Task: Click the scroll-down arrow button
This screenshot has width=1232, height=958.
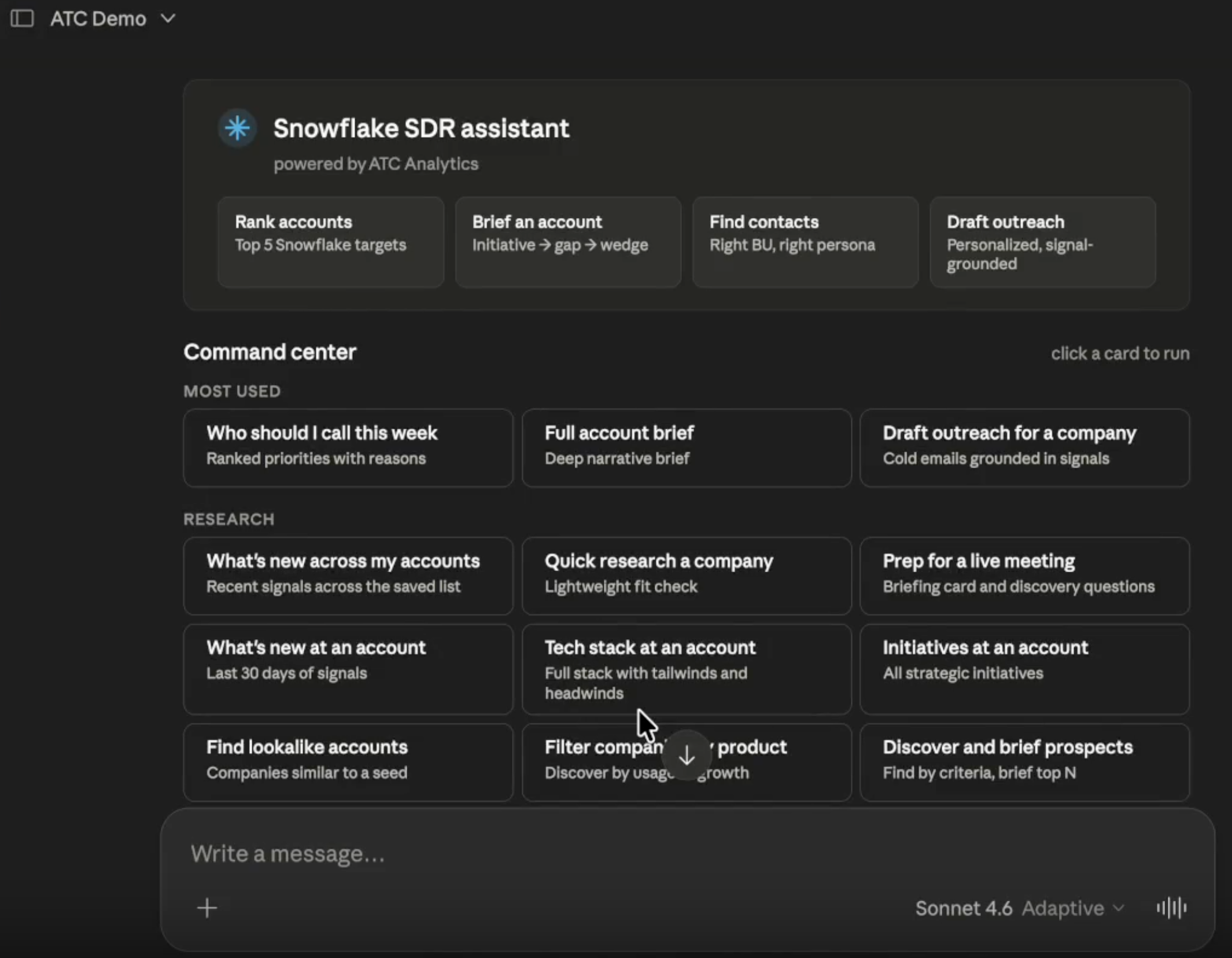Action: click(x=687, y=756)
